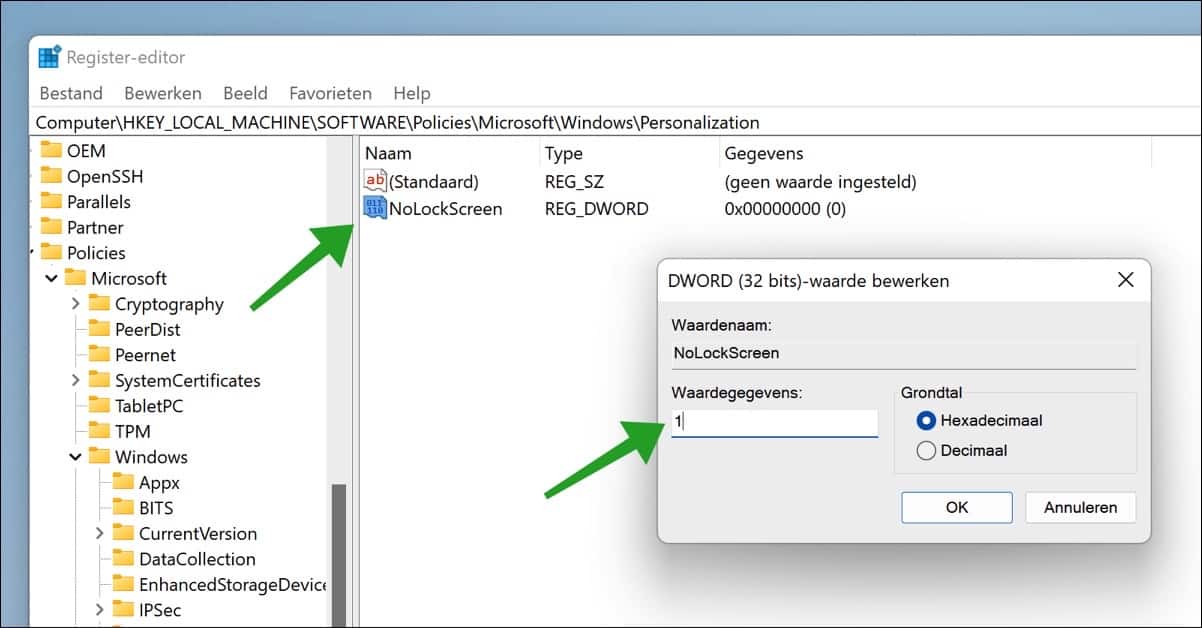Collapse the Microsoft tree node
This screenshot has width=1202, height=628.
point(52,279)
